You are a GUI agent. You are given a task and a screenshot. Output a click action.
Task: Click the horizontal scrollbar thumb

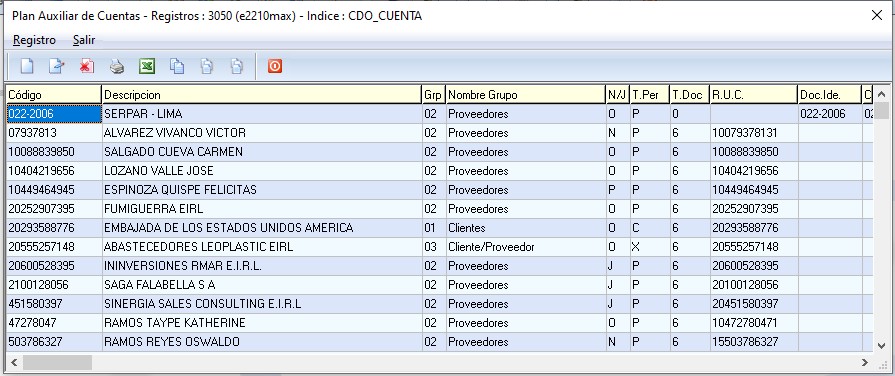tap(57, 362)
